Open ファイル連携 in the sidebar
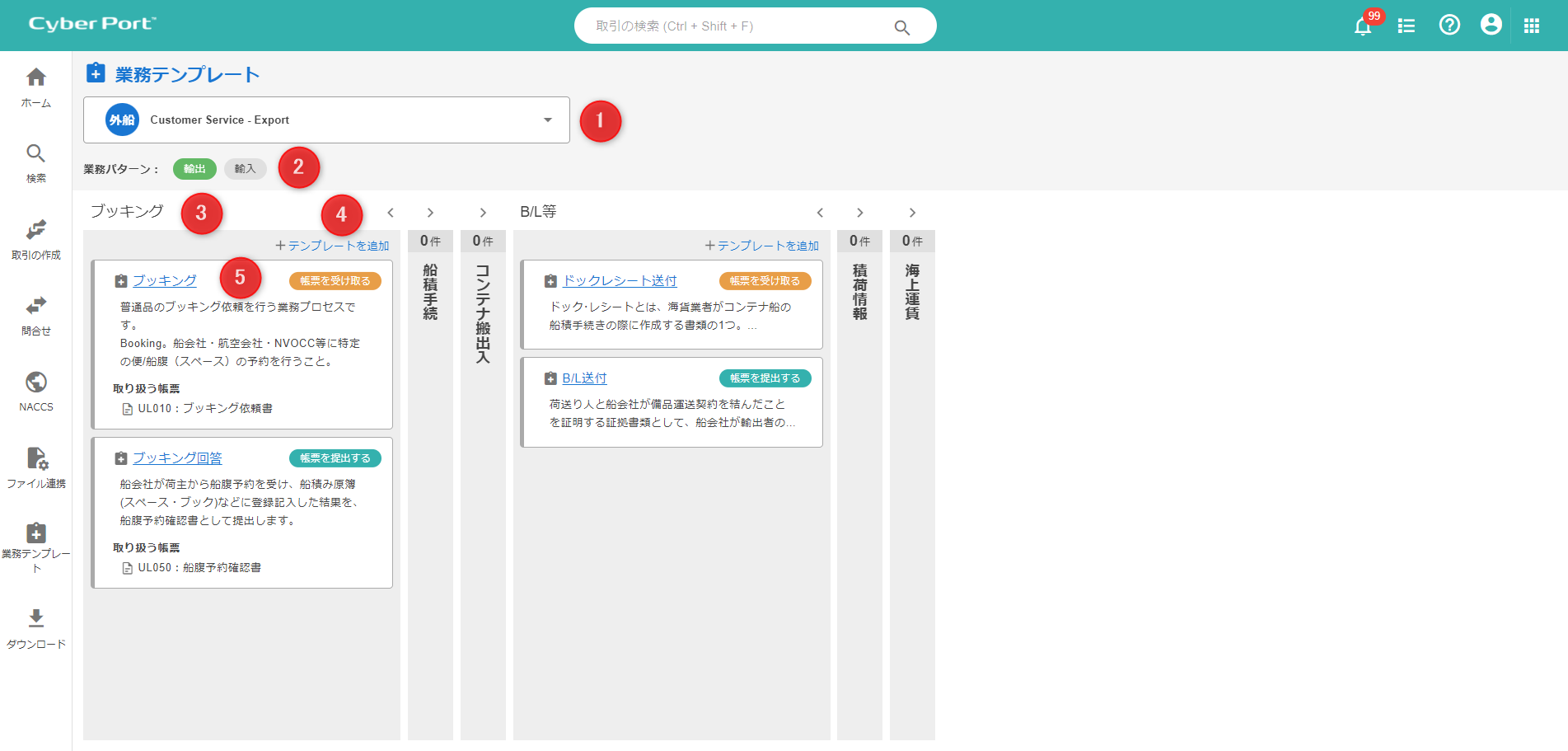Image resolution: width=1568 pixels, height=751 pixels. 36,467
